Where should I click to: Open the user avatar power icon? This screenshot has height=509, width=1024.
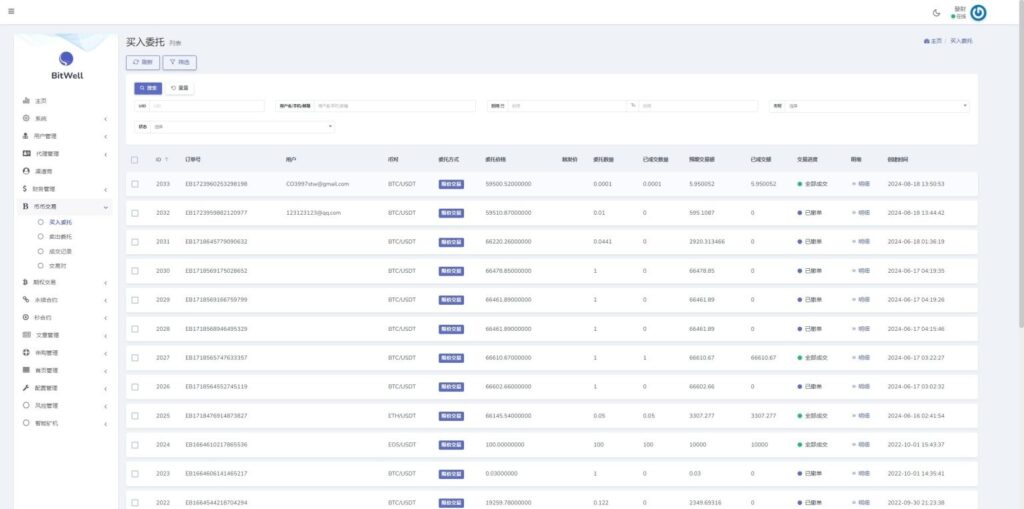point(979,12)
